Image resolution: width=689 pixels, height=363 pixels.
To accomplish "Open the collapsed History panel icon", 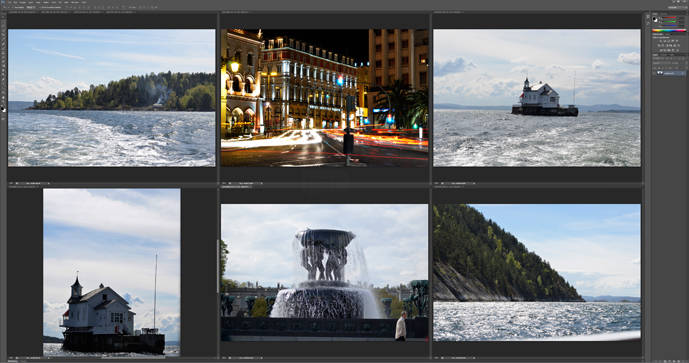I will pos(648,17).
